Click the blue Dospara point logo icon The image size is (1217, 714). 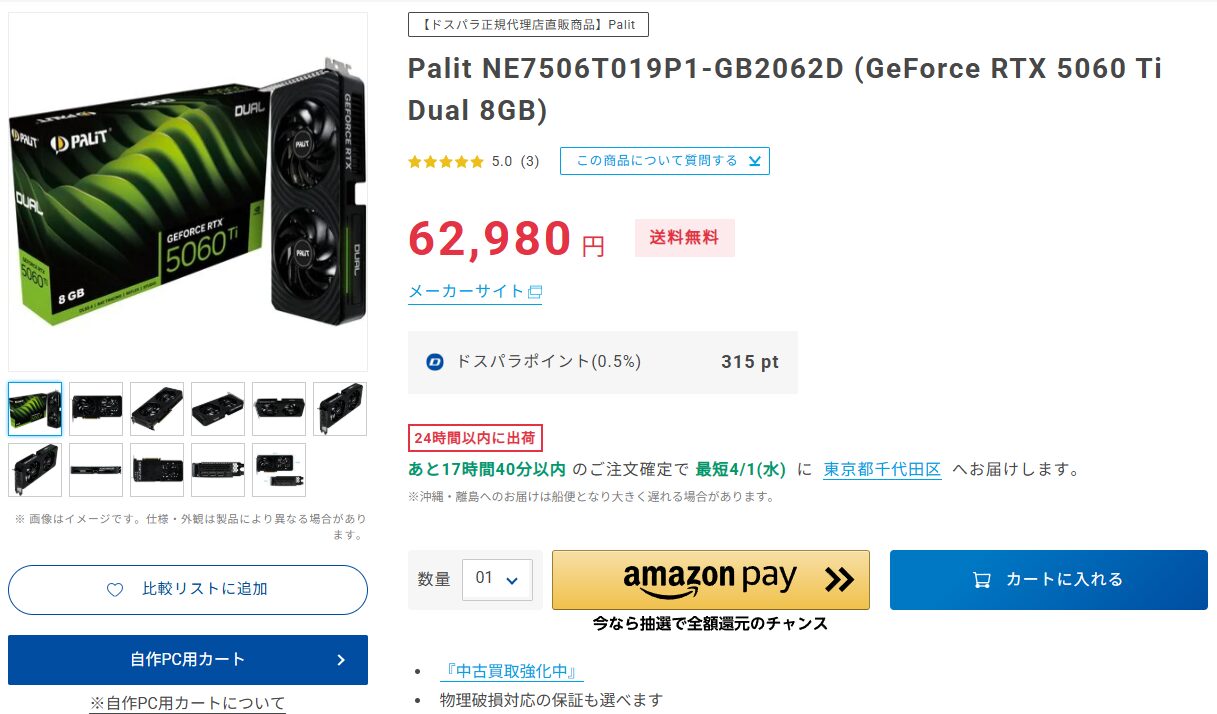[x=435, y=362]
